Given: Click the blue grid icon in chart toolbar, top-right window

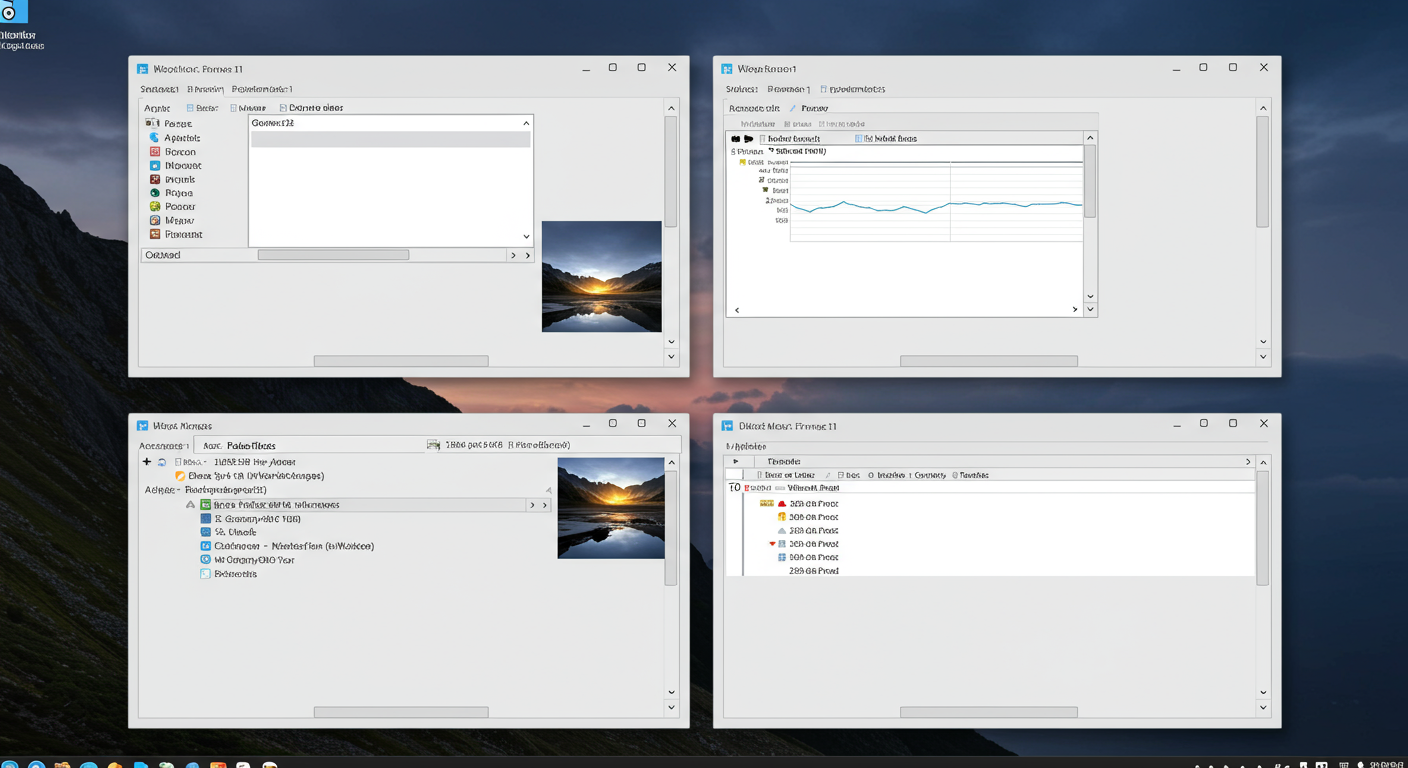Looking at the screenshot, I should [x=859, y=139].
